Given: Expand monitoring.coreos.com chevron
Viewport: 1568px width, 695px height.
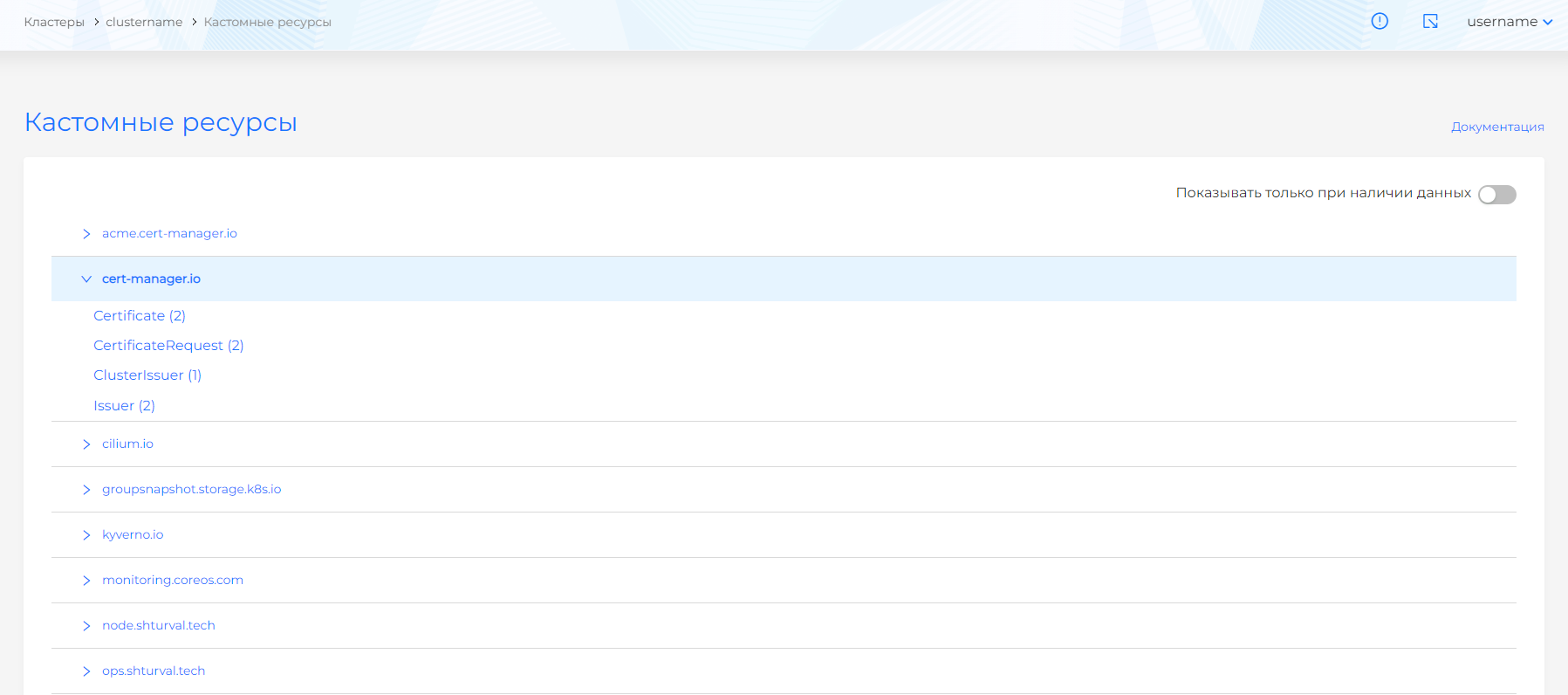Looking at the screenshot, I should (86, 581).
